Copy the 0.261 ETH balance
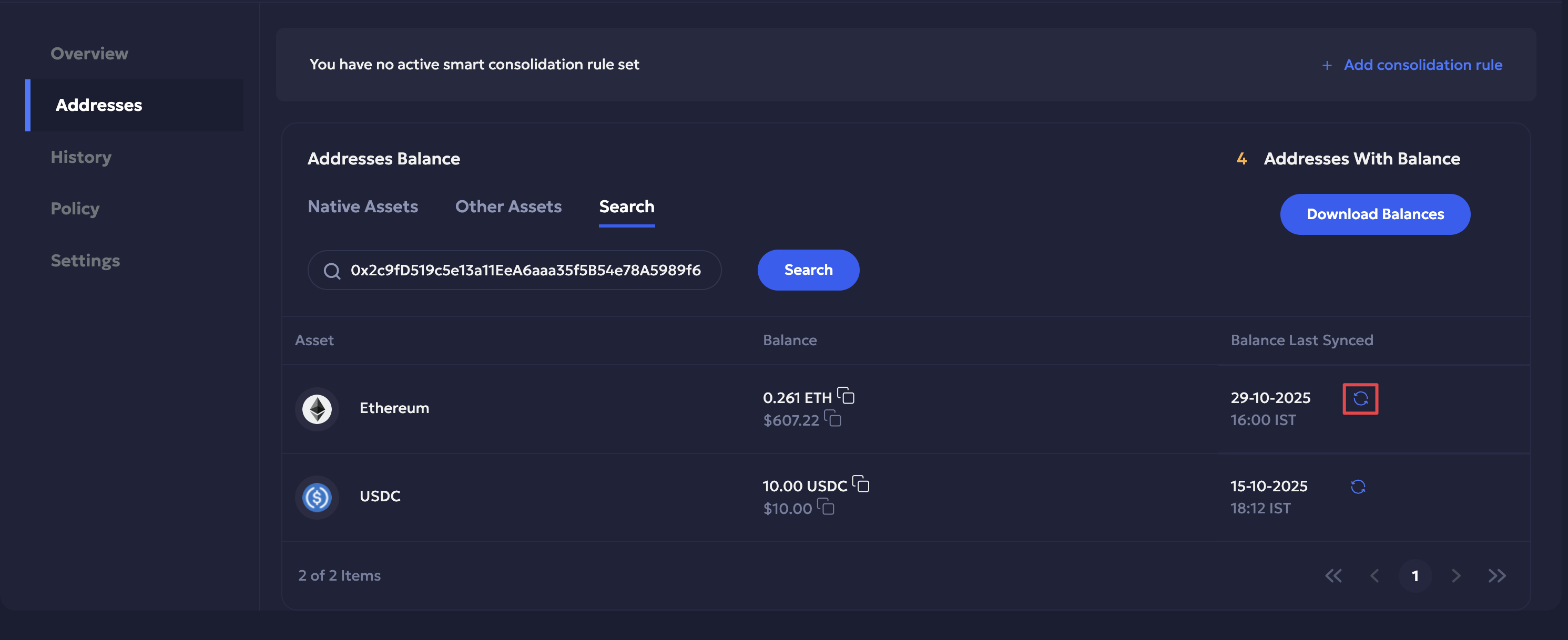Screen dimensions: 1568x640 pyautogui.click(x=846, y=396)
